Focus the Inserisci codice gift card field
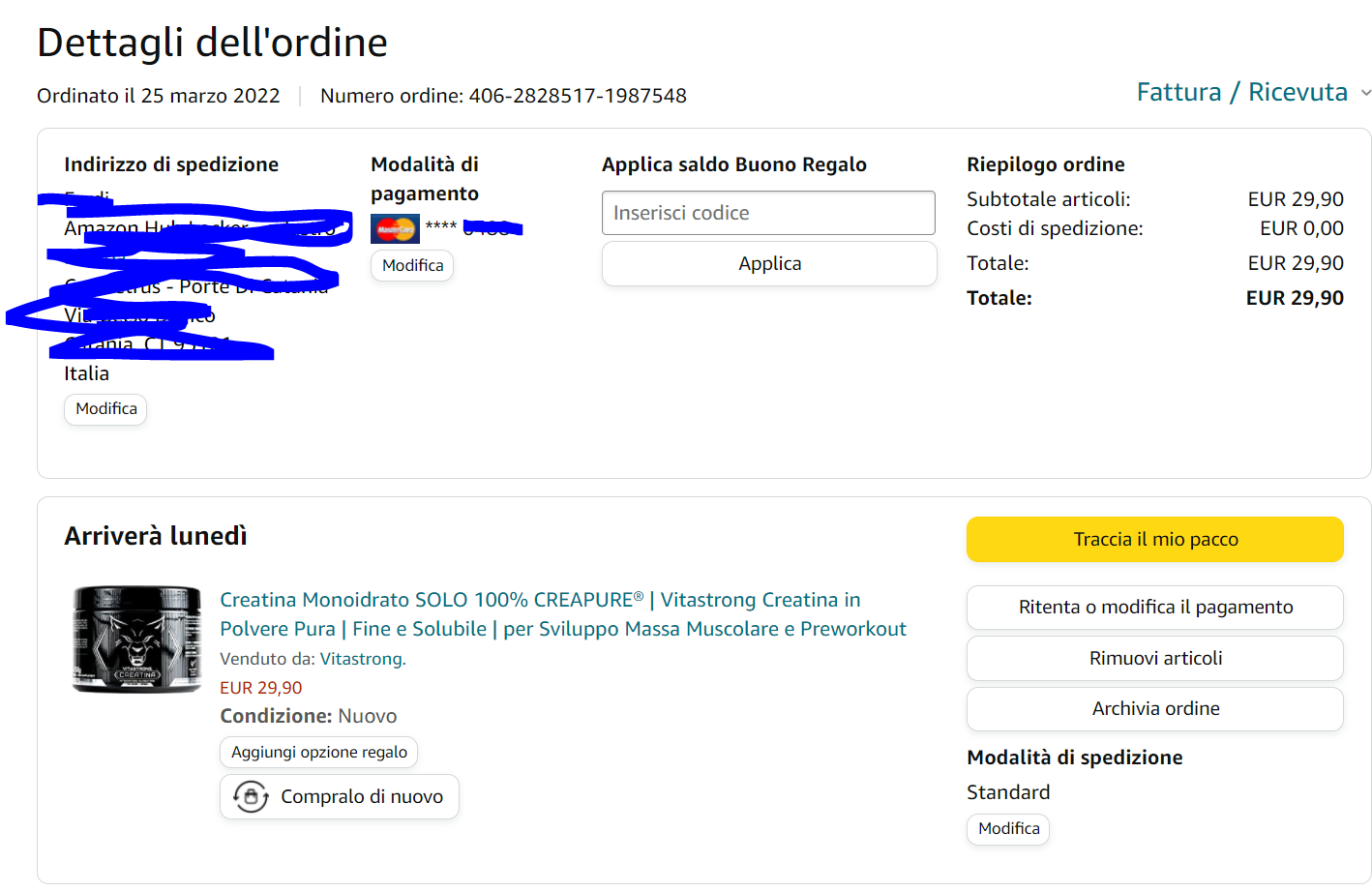Viewport: 1372px width, 892px height. (x=768, y=213)
